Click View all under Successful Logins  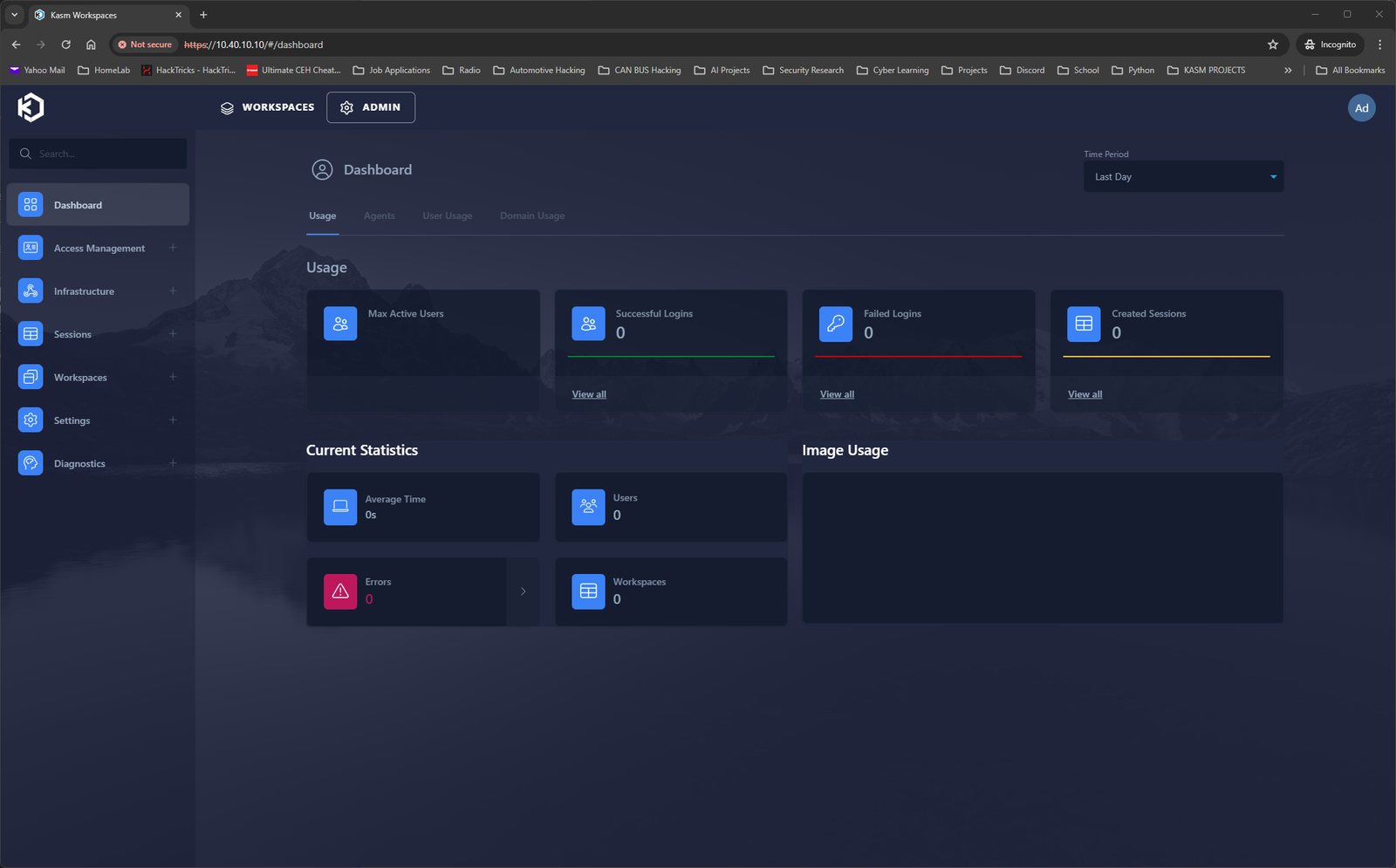pos(588,393)
